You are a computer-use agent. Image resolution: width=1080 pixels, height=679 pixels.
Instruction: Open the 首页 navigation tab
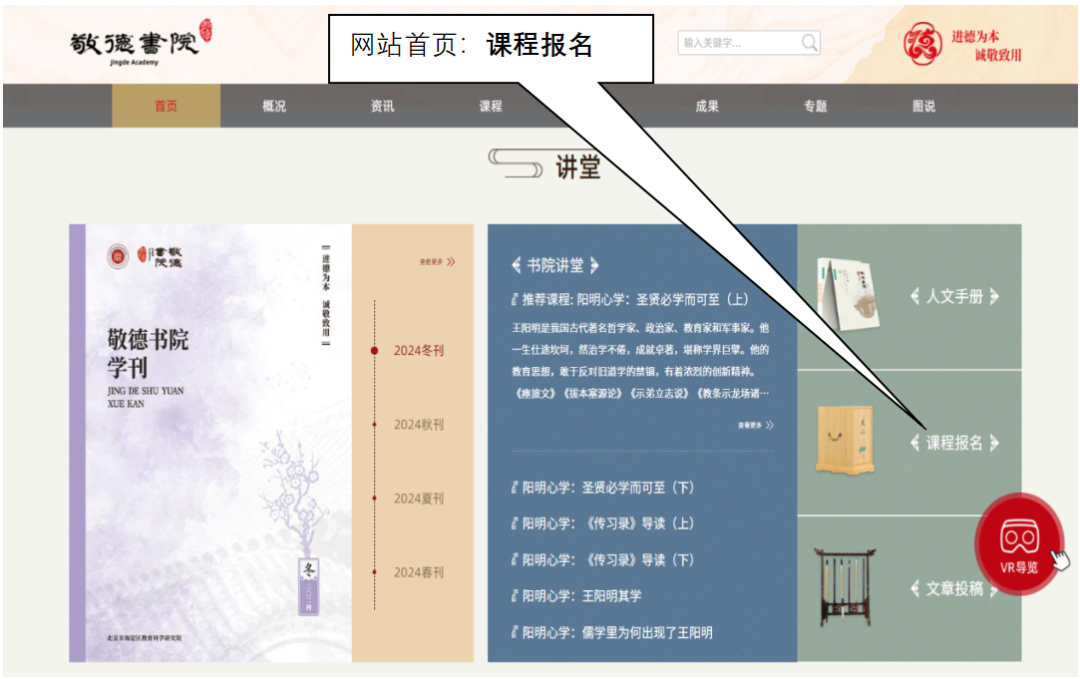166,106
